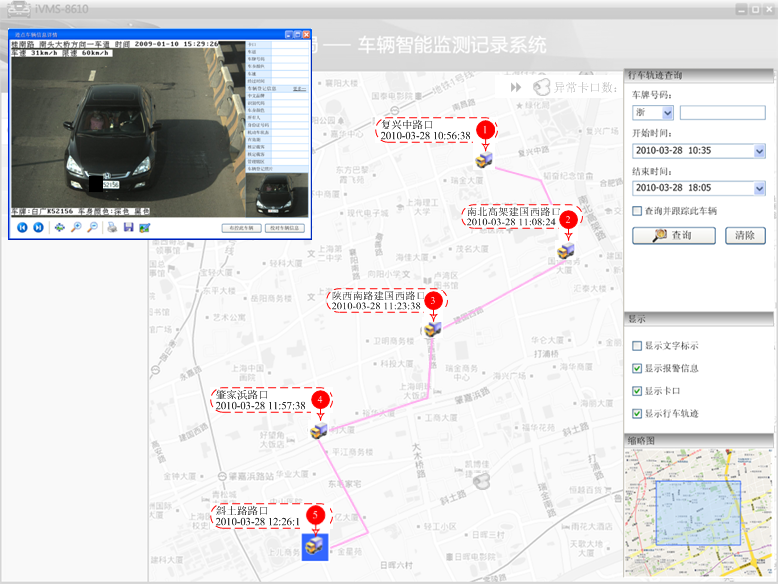The height and width of the screenshot is (584, 778).
Task: Uncheck 显示报警信息 checkbox
Action: coord(638,368)
